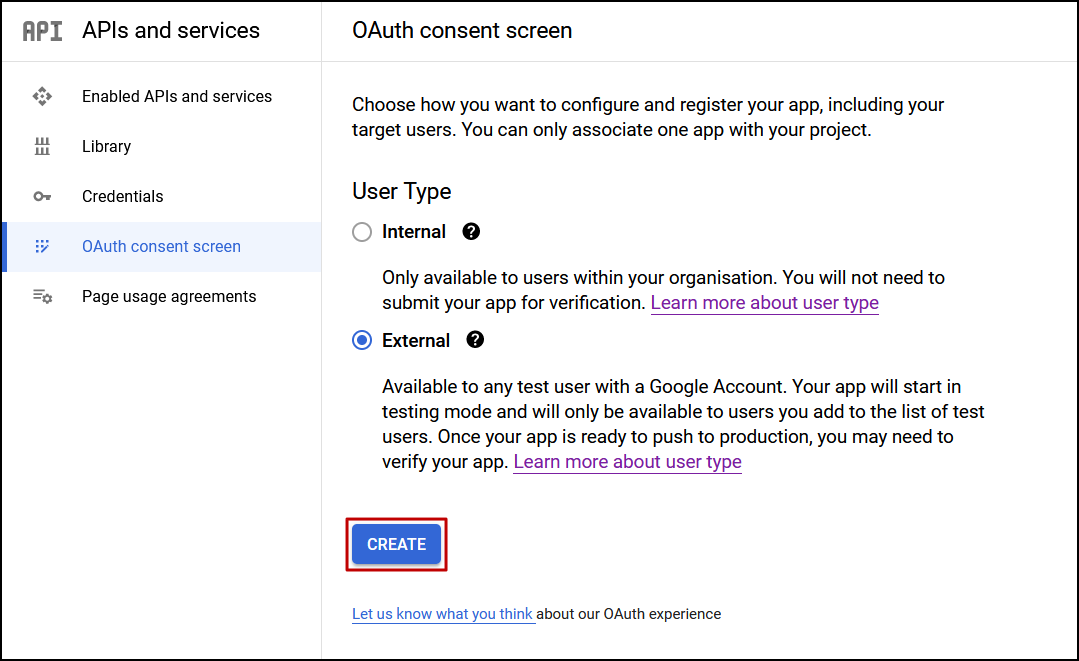Click the Credentials key icon
This screenshot has width=1079, height=661.
43,196
